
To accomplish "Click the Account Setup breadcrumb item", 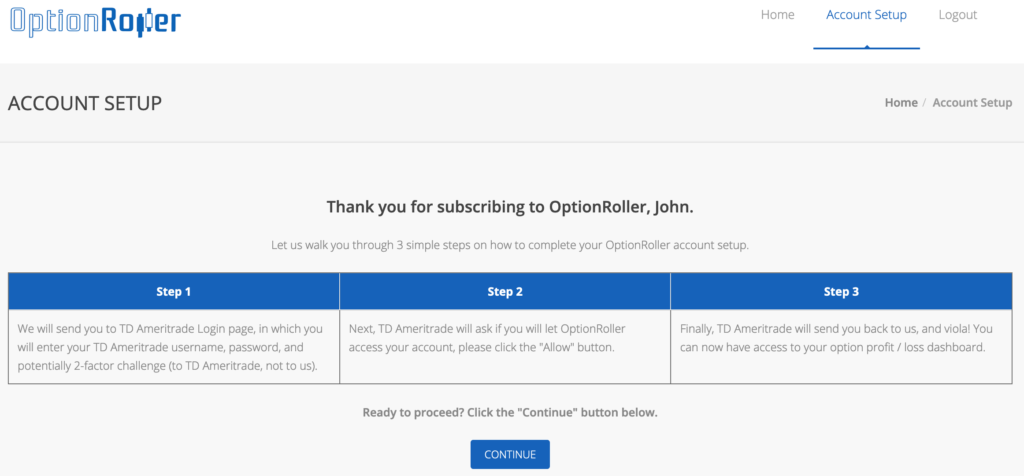I will pos(972,103).
